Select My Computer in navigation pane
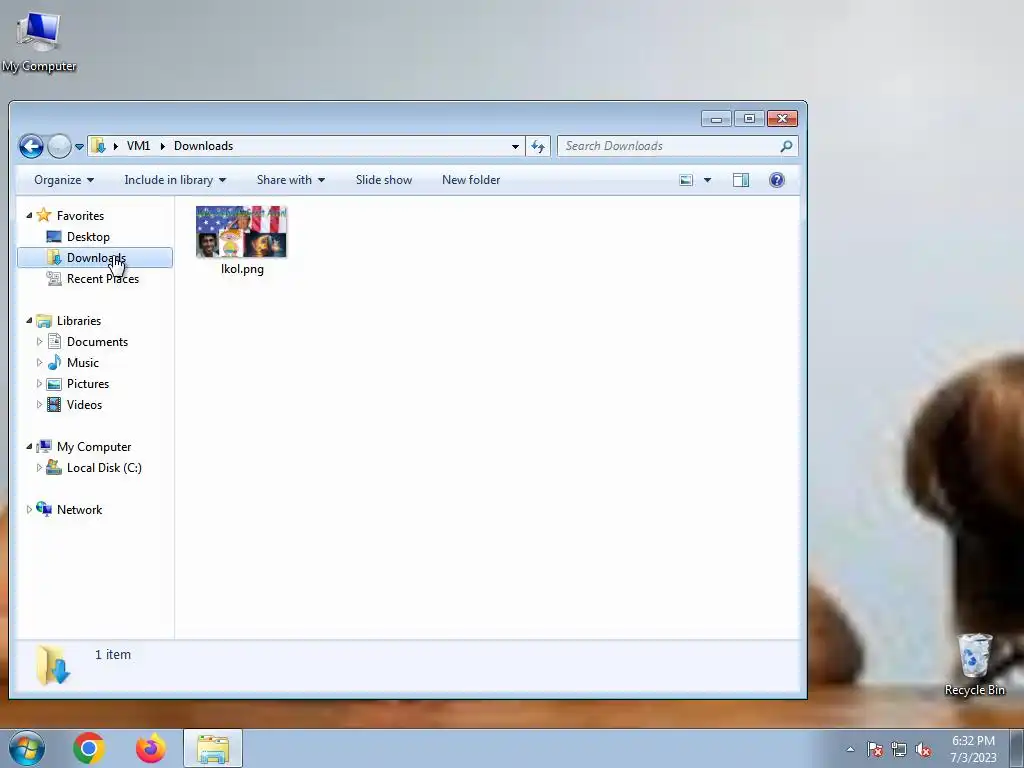This screenshot has width=1024, height=768. [93, 447]
